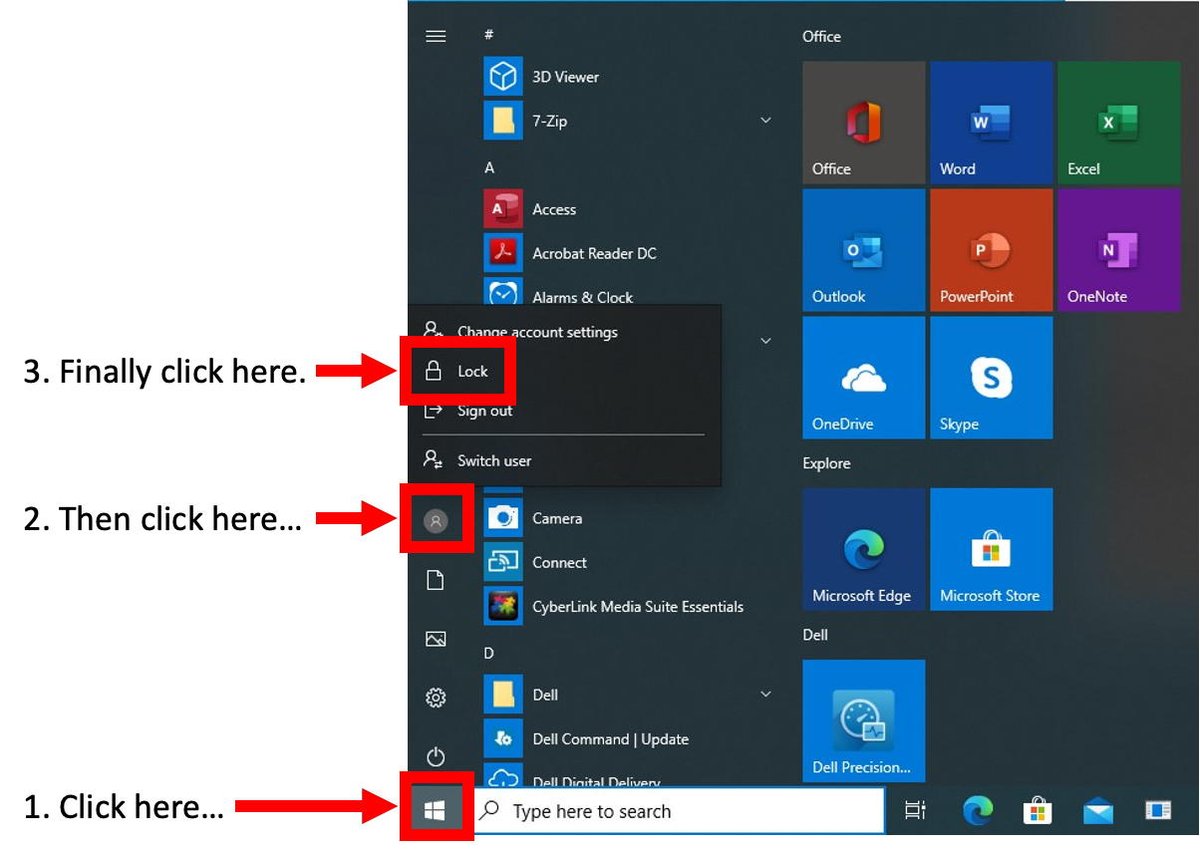
Task: Select Lock from the account menu
Action: coord(472,371)
